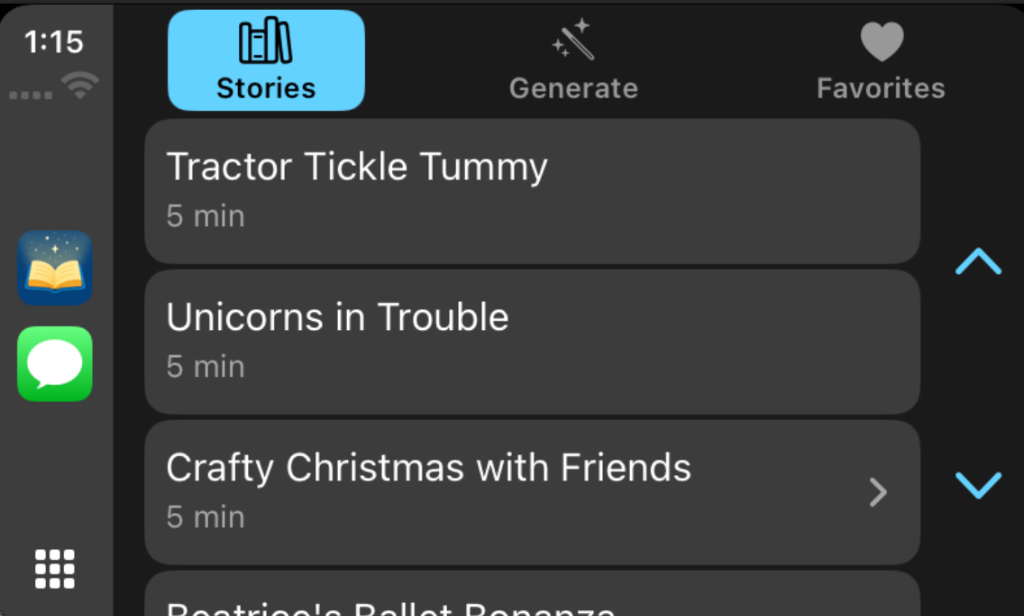
Task: Switch to the Favorites tab
Action: 879,60
